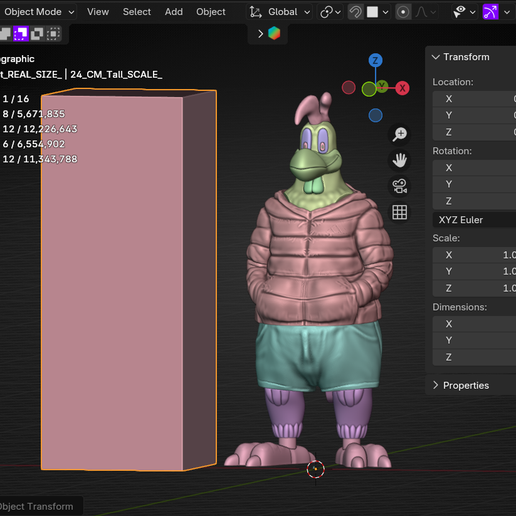Click the statistics row reading 6 / 6,554,902

34,144
